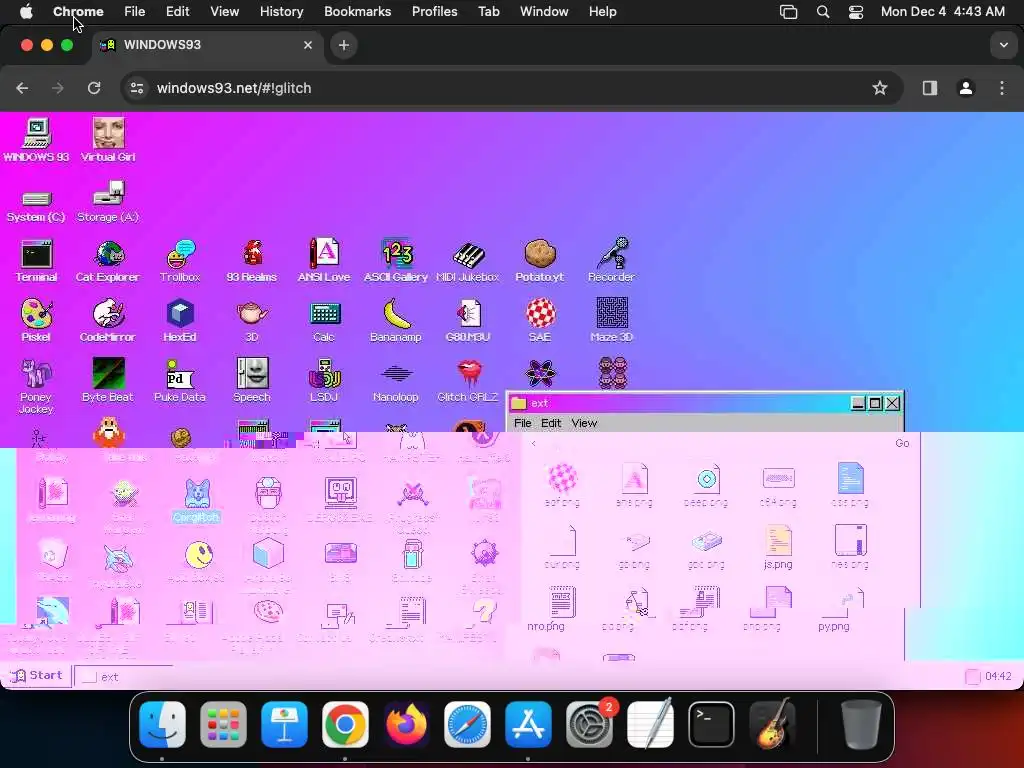
Task: Select the WINDOWS93 browser tab
Action: click(x=208, y=45)
